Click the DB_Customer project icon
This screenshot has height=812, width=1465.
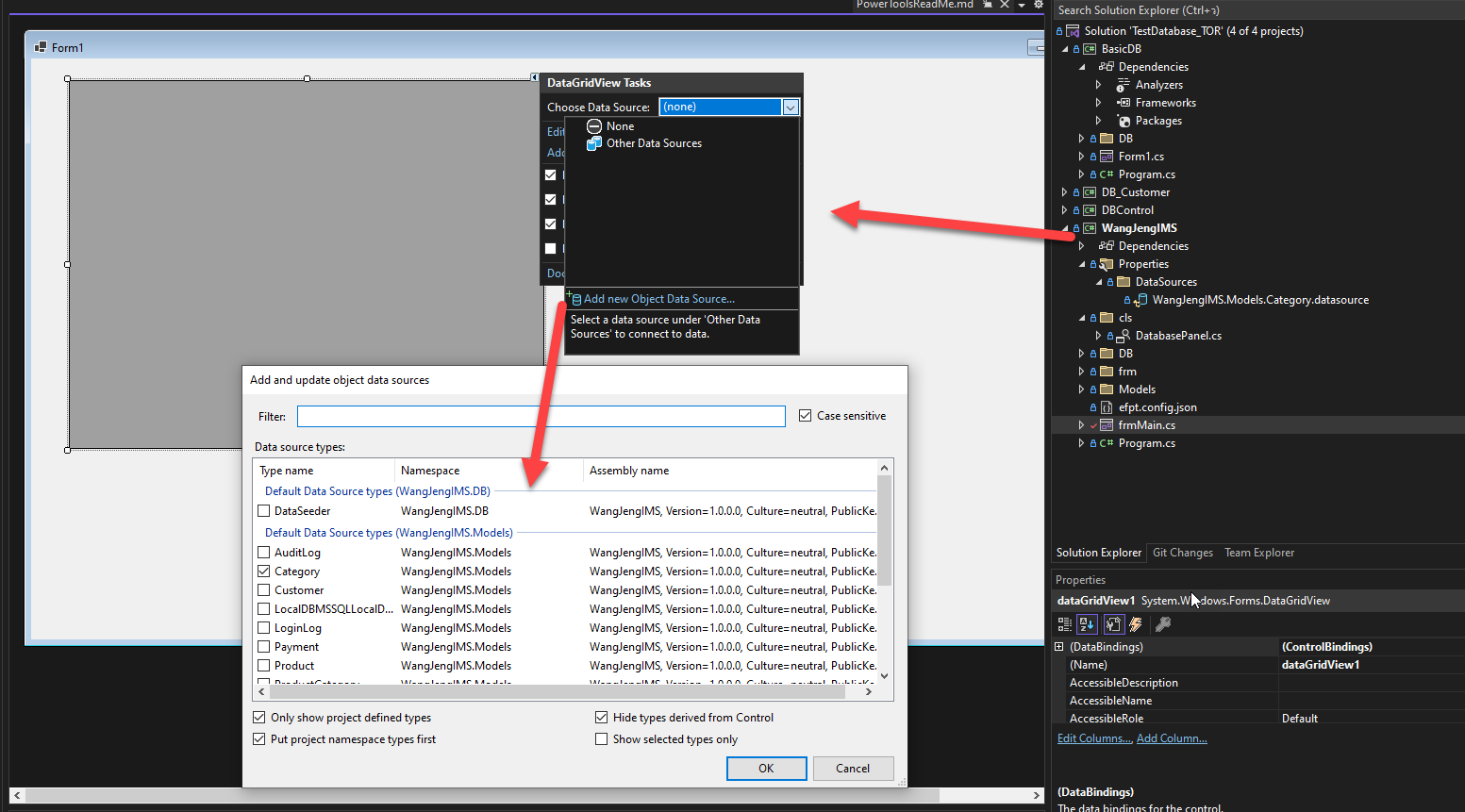[x=1090, y=192]
